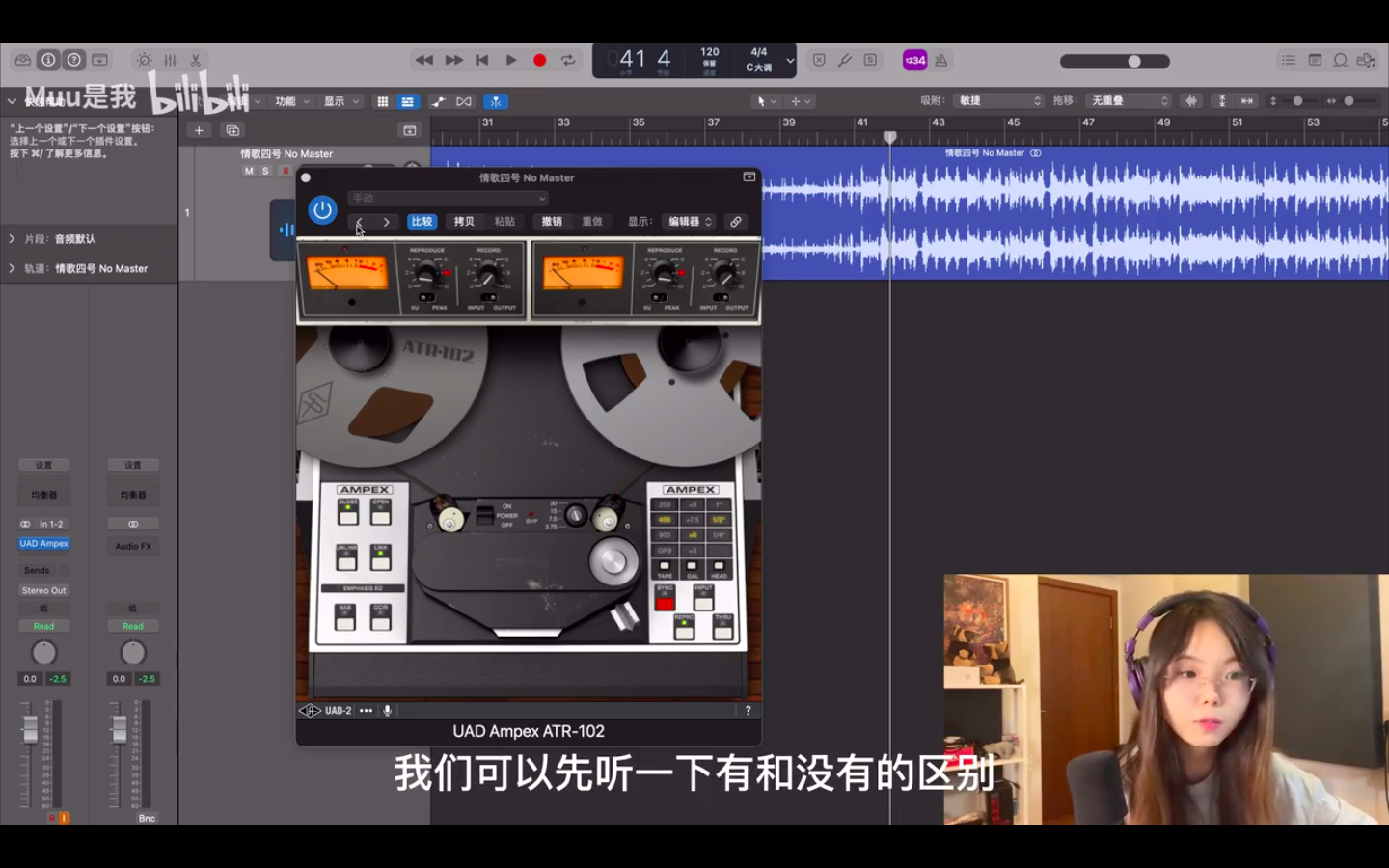Open the 功能 menu in the tracks area

(x=292, y=101)
